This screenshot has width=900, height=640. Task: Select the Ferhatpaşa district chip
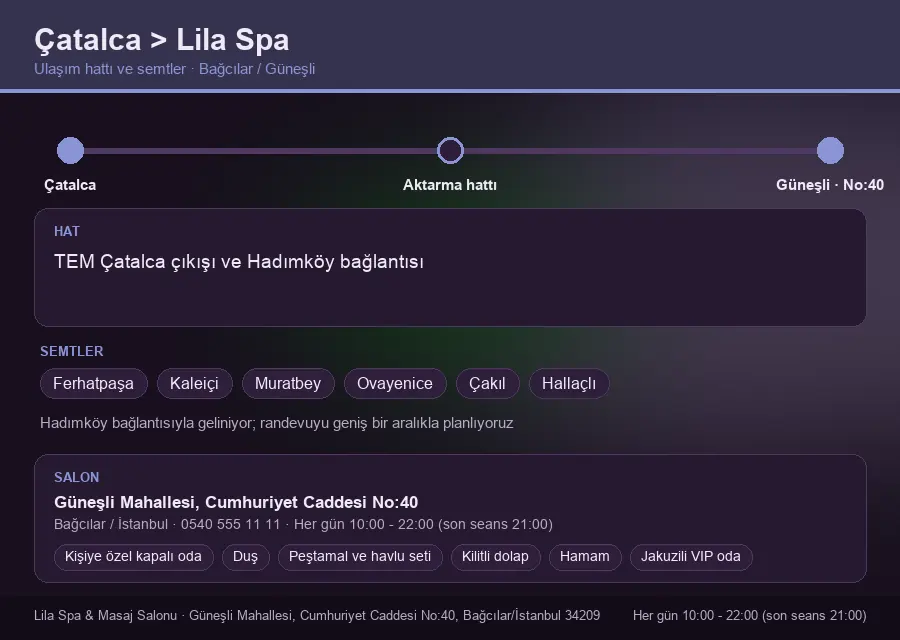click(94, 383)
